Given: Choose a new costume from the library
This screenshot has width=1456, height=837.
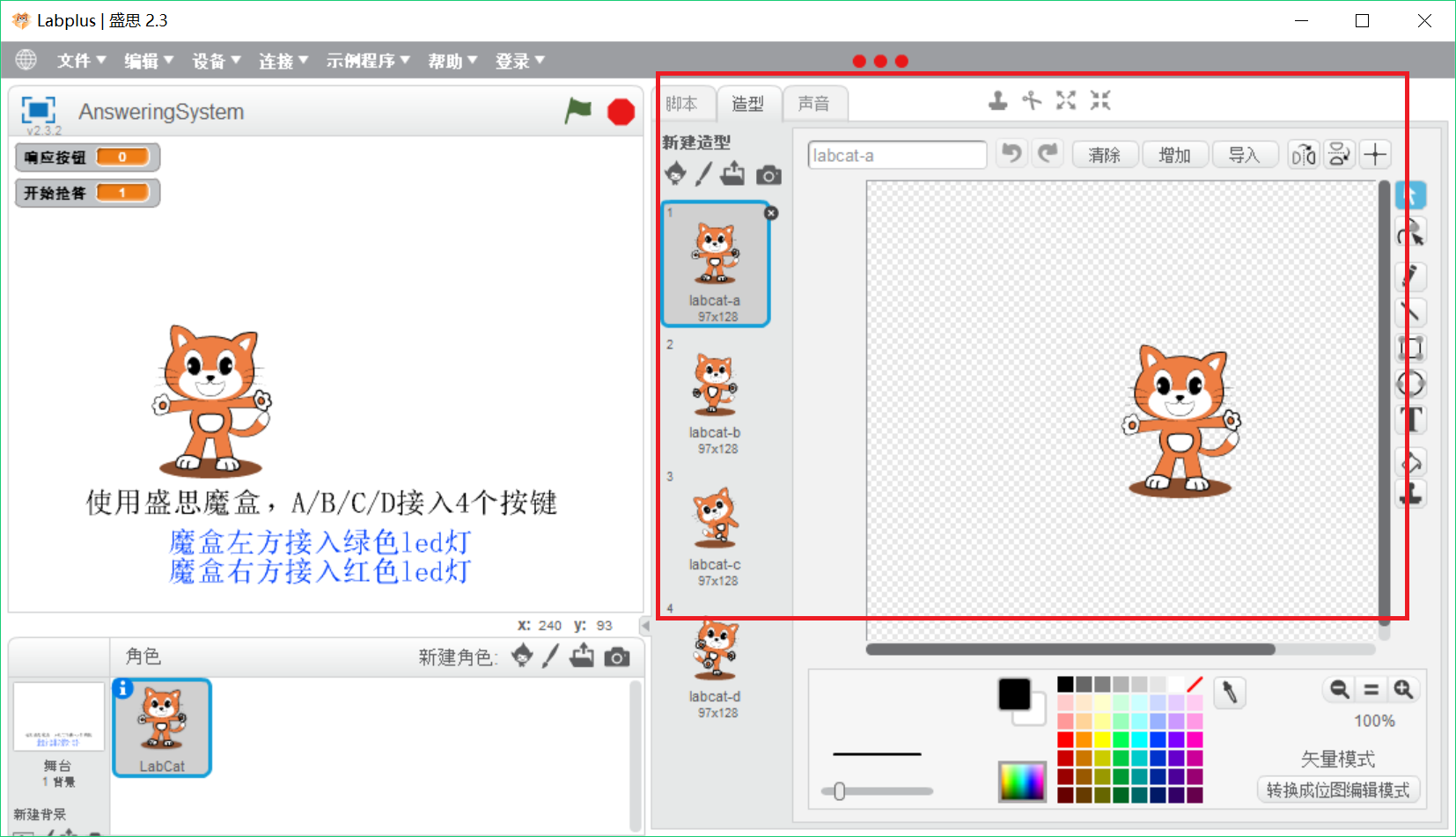Looking at the screenshot, I should pos(675,173).
